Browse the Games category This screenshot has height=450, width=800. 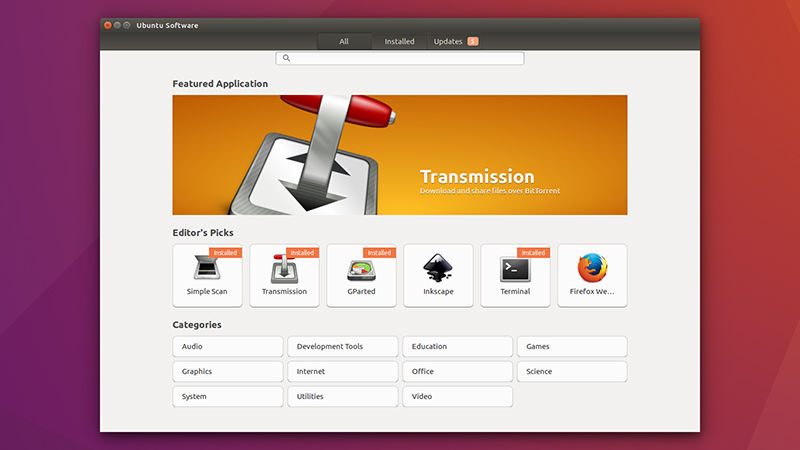[572, 347]
